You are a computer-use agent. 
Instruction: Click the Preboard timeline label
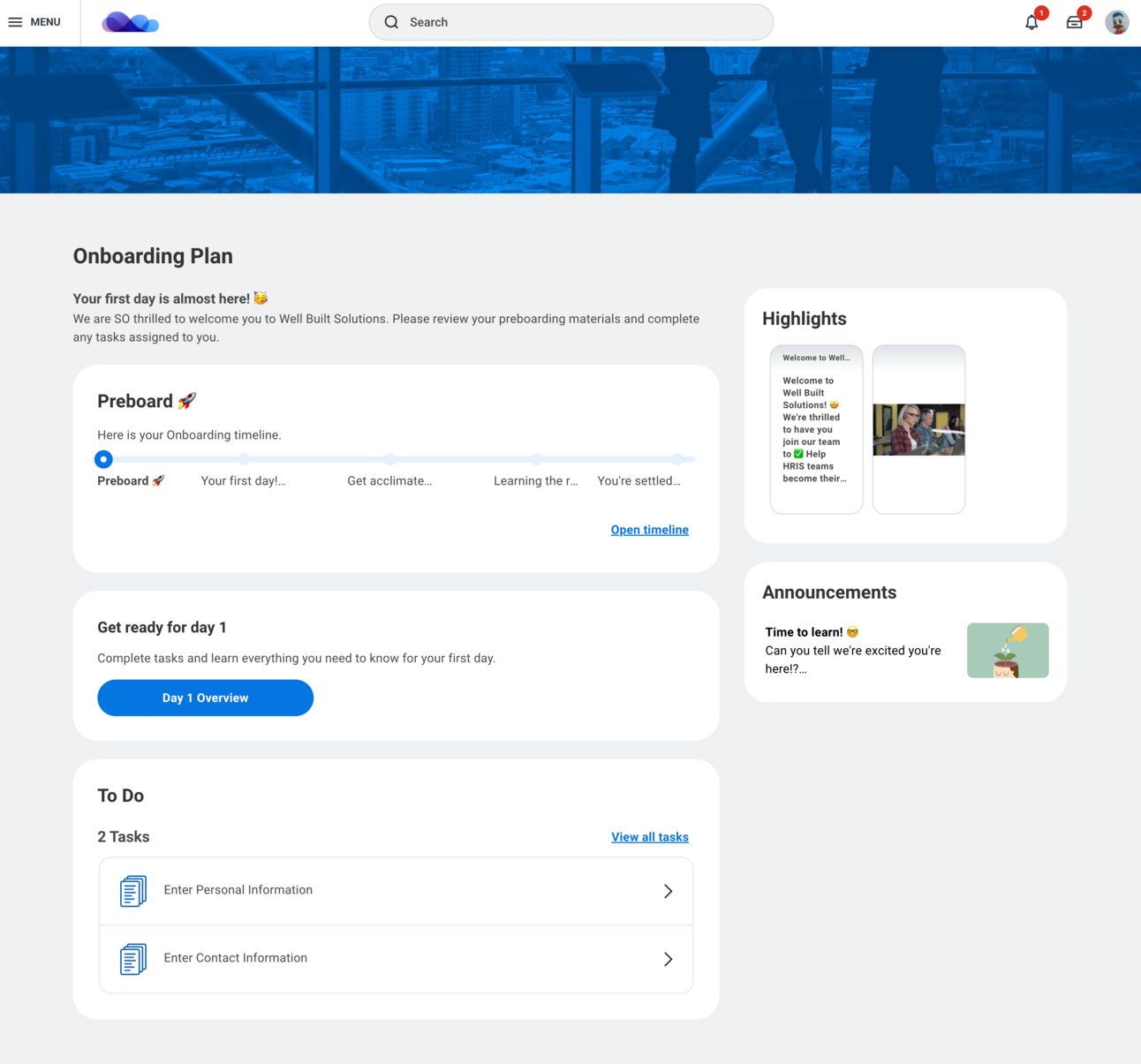pyautogui.click(x=131, y=481)
